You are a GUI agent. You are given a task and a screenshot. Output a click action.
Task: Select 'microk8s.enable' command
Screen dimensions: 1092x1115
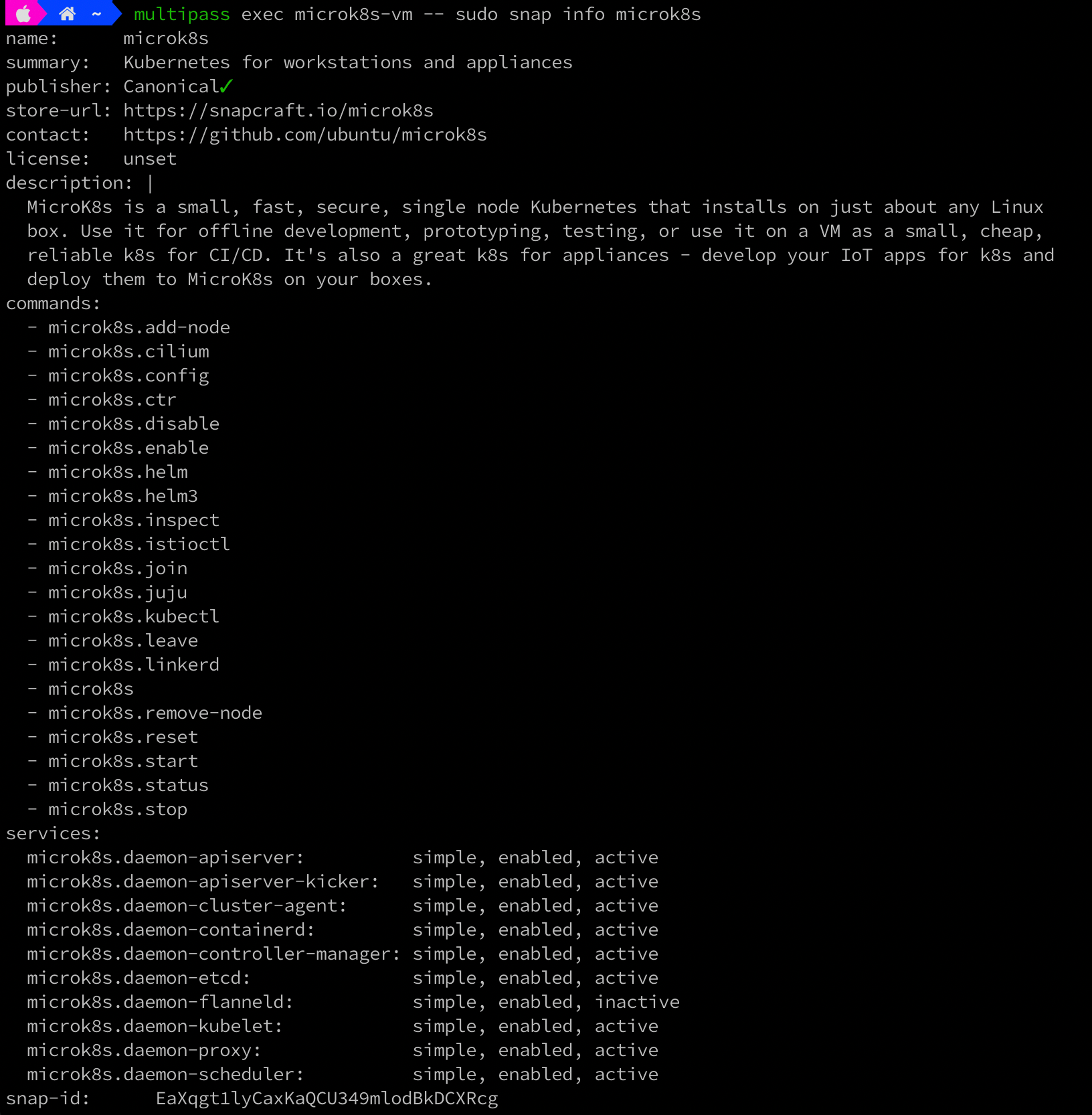coord(128,448)
